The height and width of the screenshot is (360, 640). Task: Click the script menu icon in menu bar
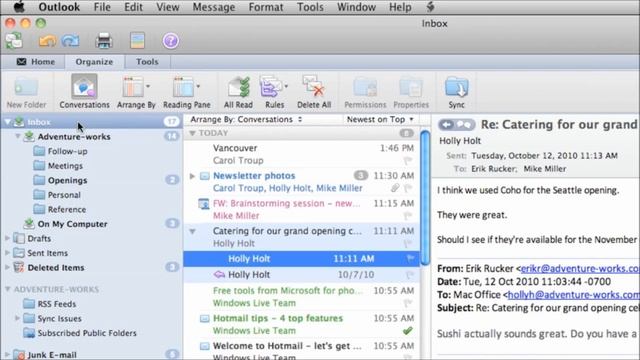(430, 7)
